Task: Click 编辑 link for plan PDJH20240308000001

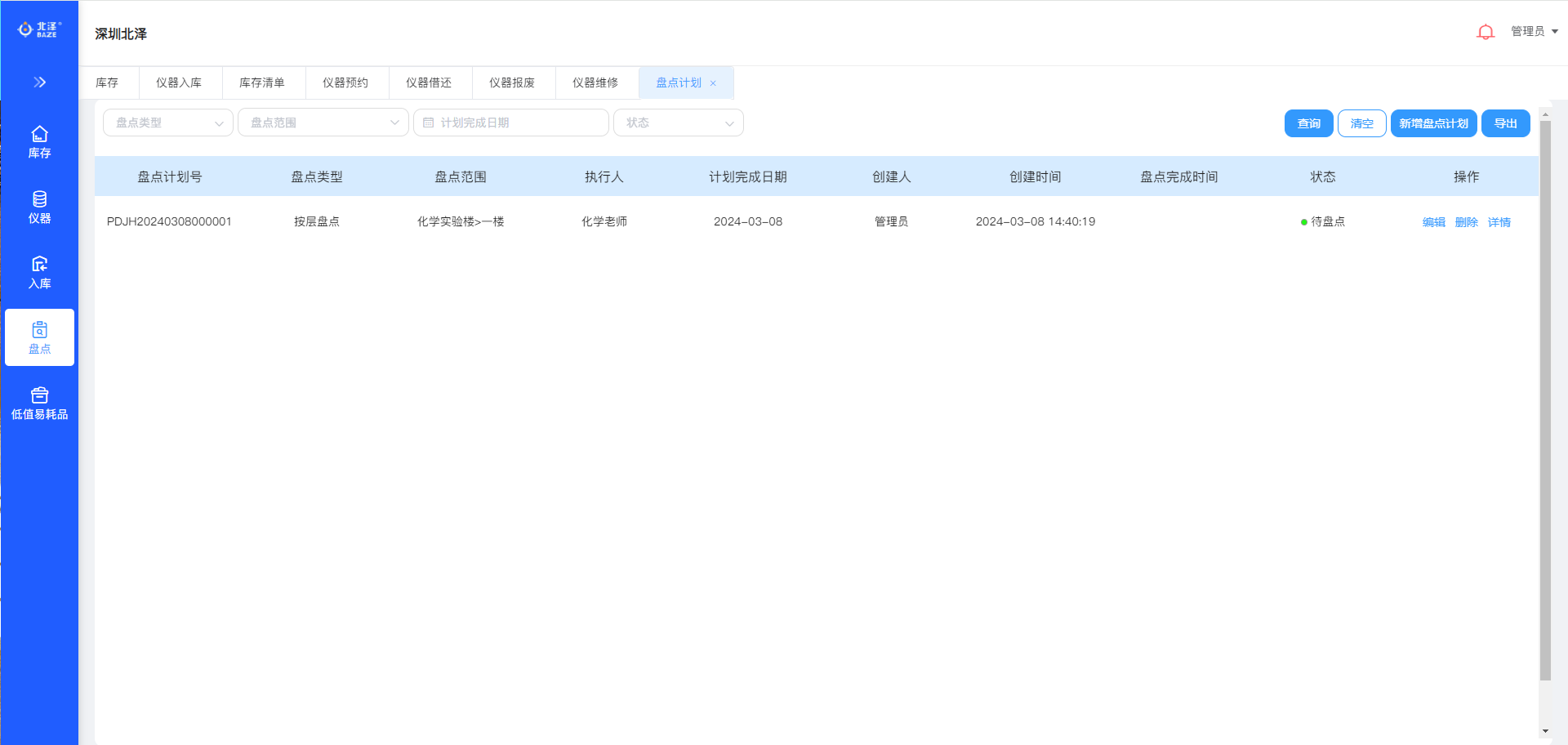Action: [1433, 222]
